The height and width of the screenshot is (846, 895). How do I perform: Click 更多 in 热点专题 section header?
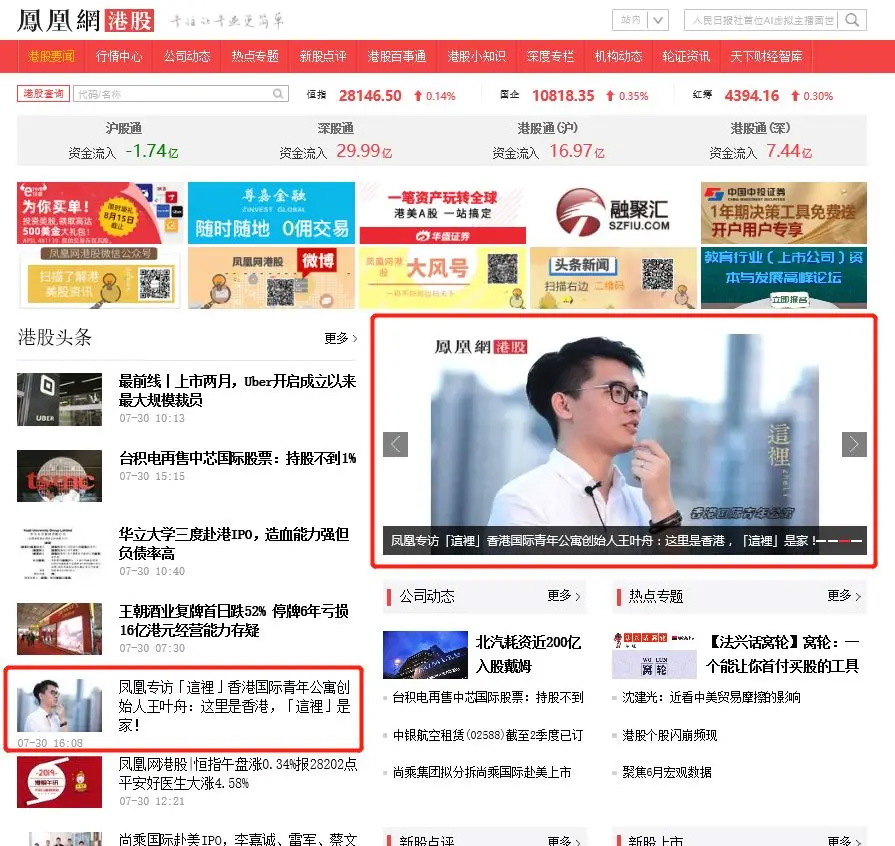pos(844,596)
